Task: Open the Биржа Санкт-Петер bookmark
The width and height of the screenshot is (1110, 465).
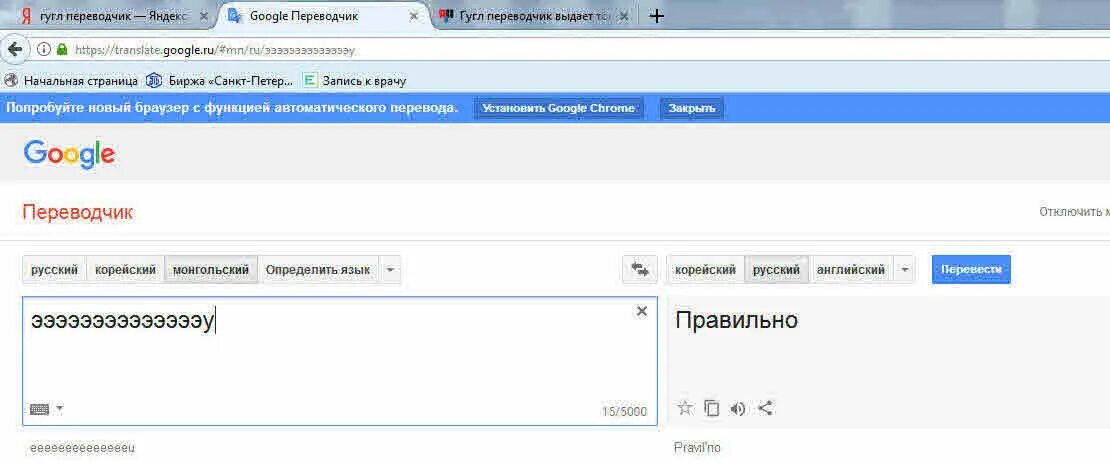Action: point(219,81)
